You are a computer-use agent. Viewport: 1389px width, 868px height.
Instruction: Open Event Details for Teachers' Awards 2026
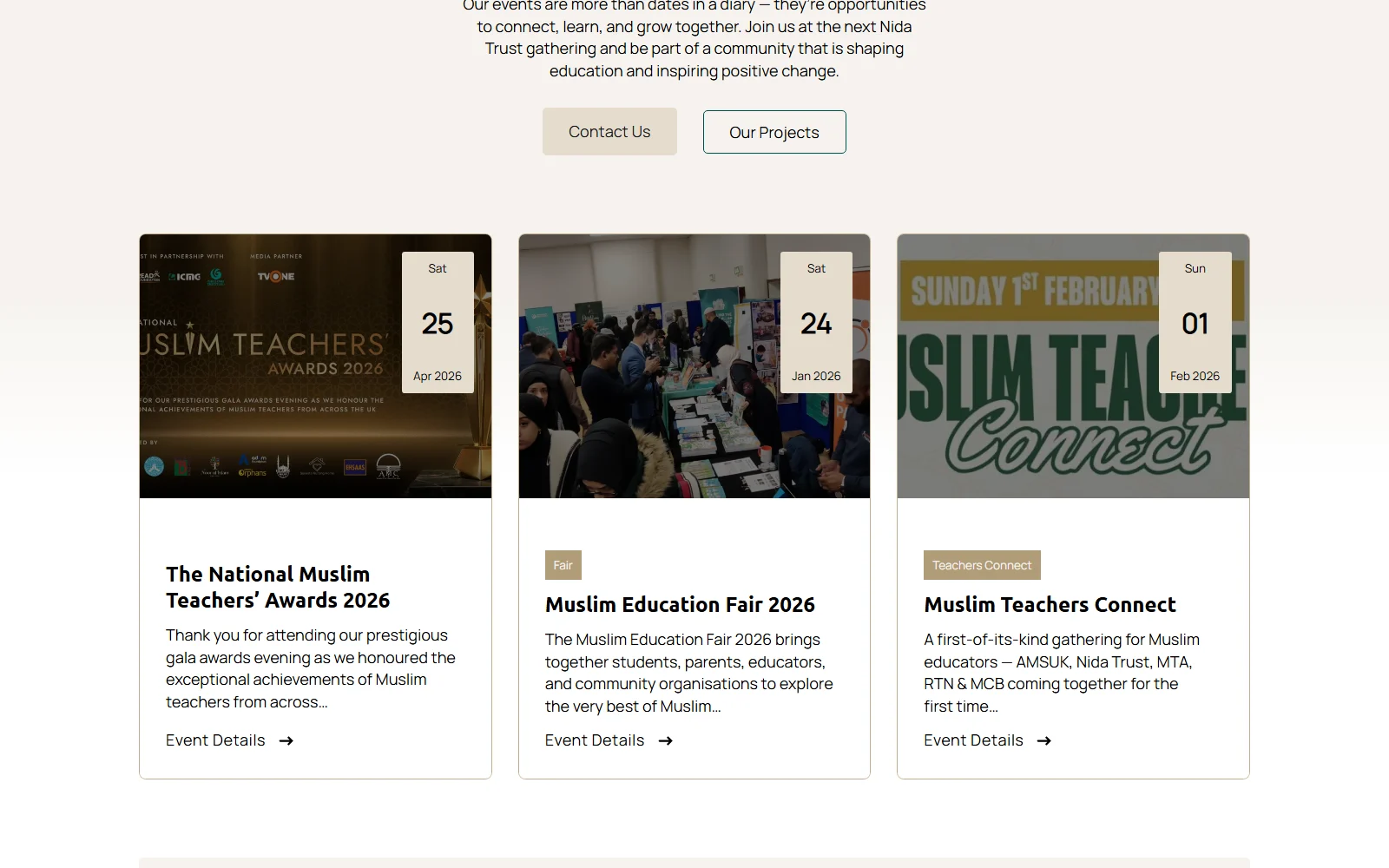click(230, 740)
